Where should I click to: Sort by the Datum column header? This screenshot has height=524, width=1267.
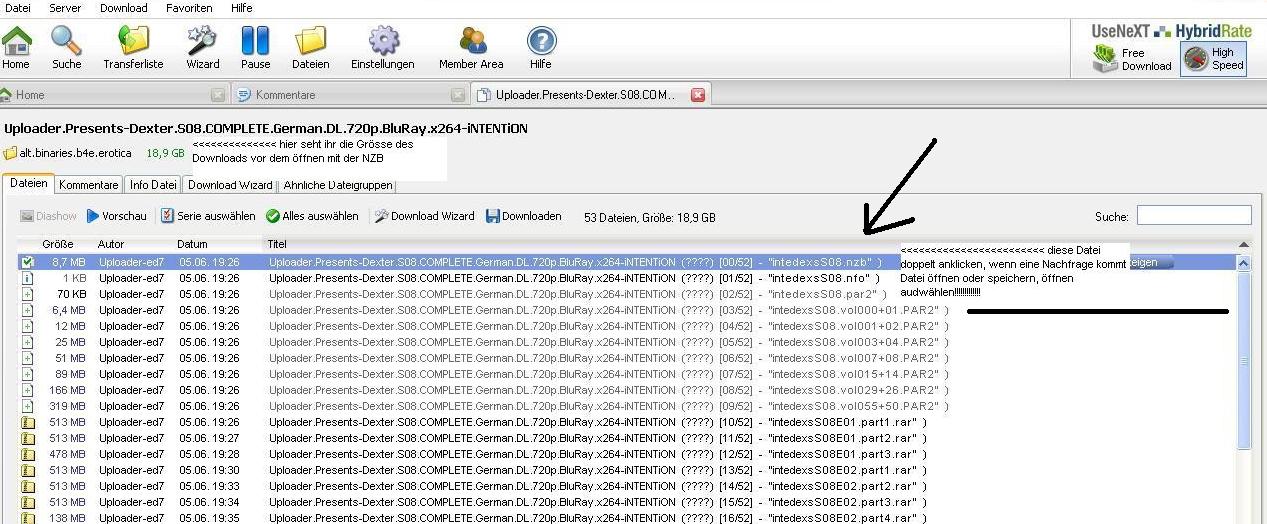(192, 244)
